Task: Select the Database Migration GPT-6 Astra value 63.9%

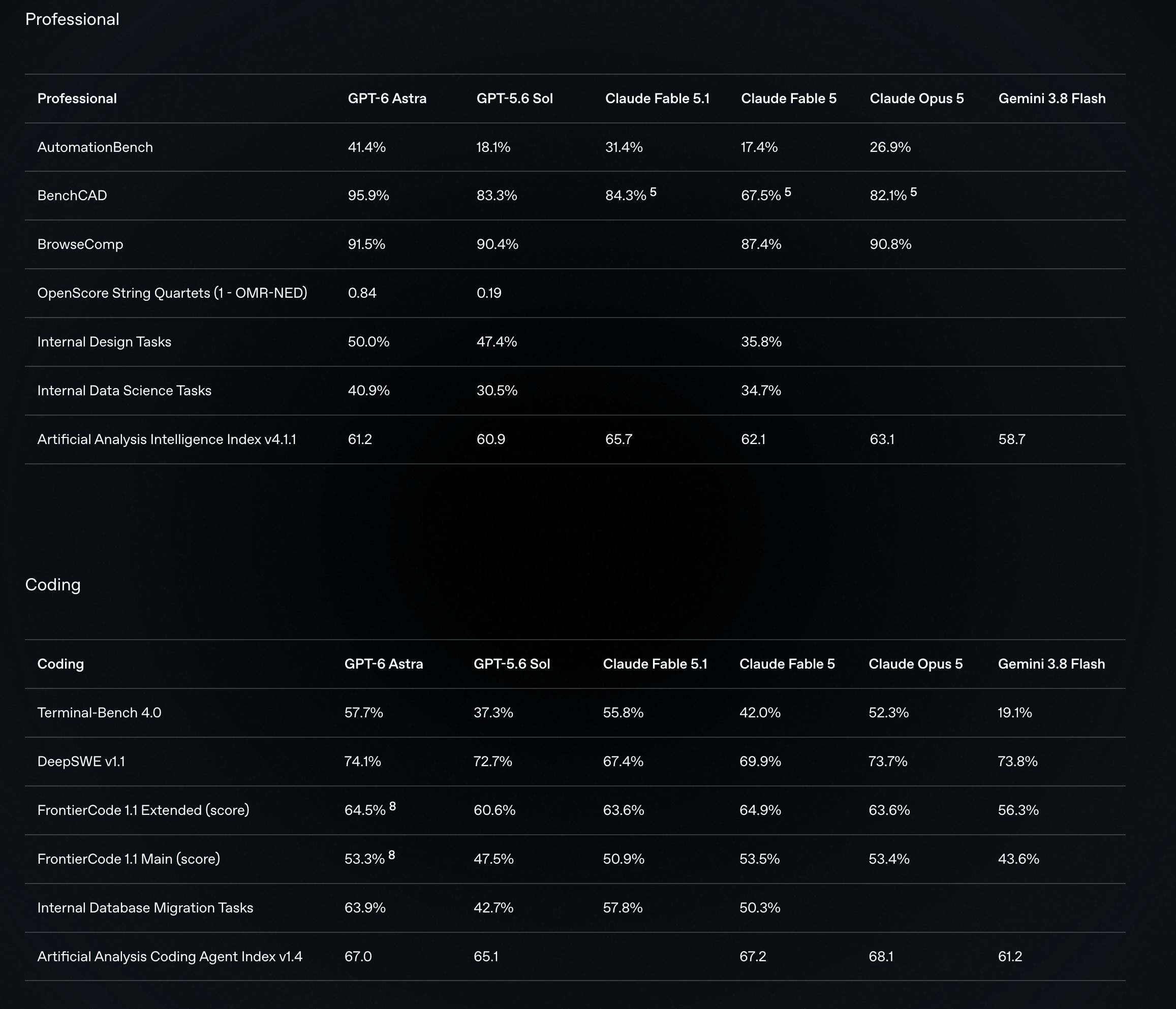Action: (365, 907)
